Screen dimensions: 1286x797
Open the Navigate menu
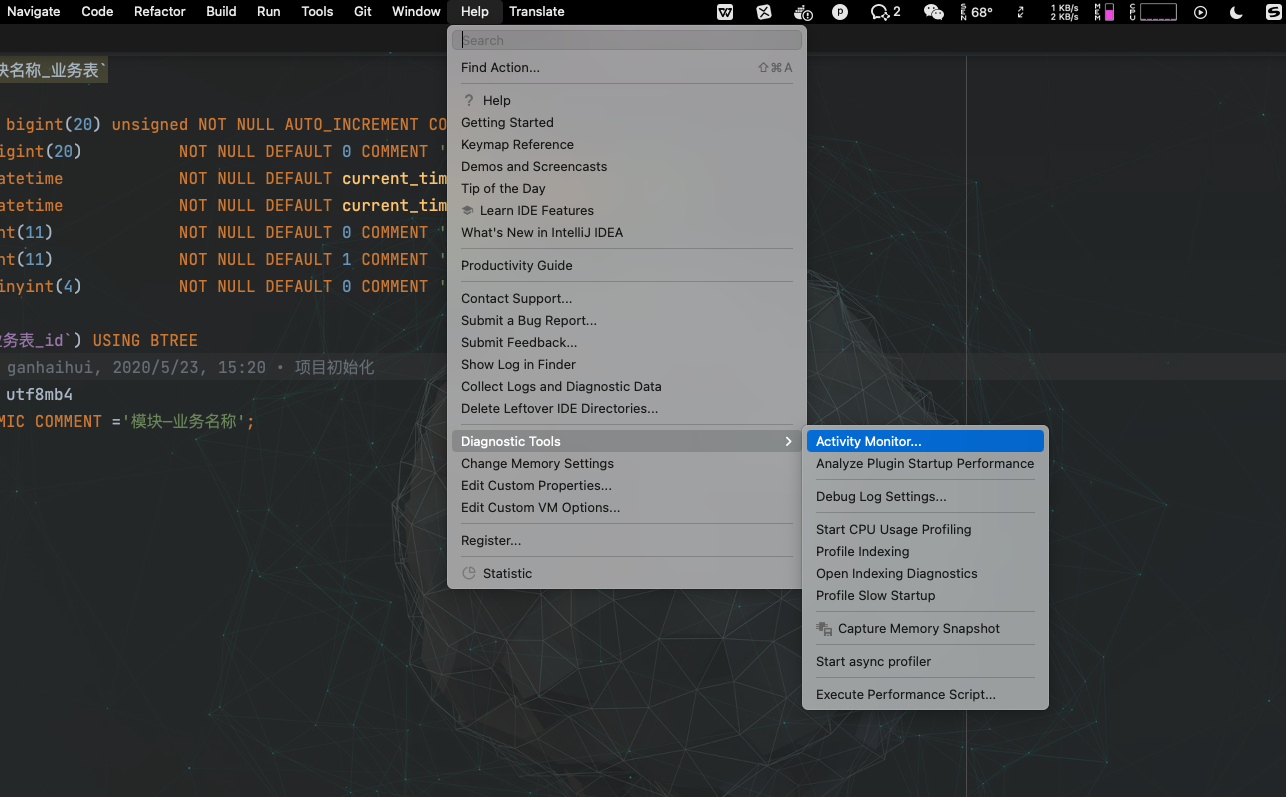coord(34,11)
